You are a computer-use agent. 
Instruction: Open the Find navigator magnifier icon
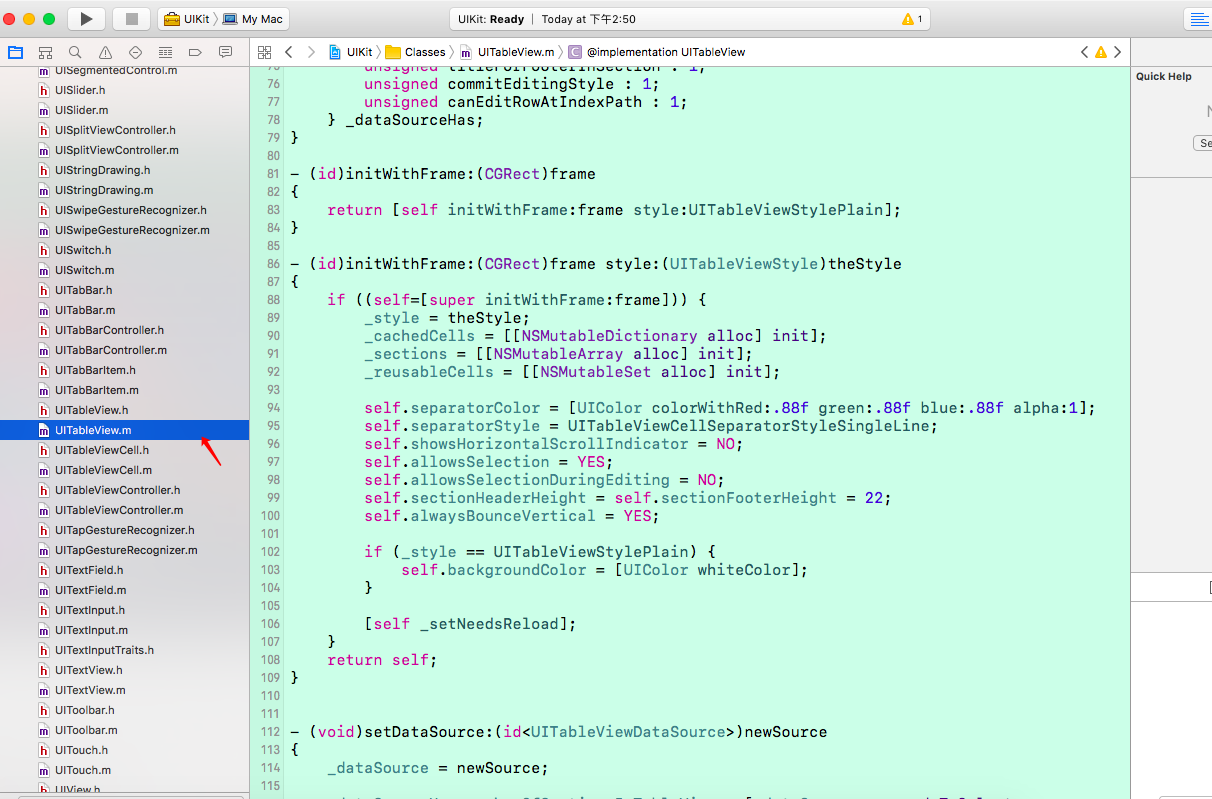click(75, 52)
